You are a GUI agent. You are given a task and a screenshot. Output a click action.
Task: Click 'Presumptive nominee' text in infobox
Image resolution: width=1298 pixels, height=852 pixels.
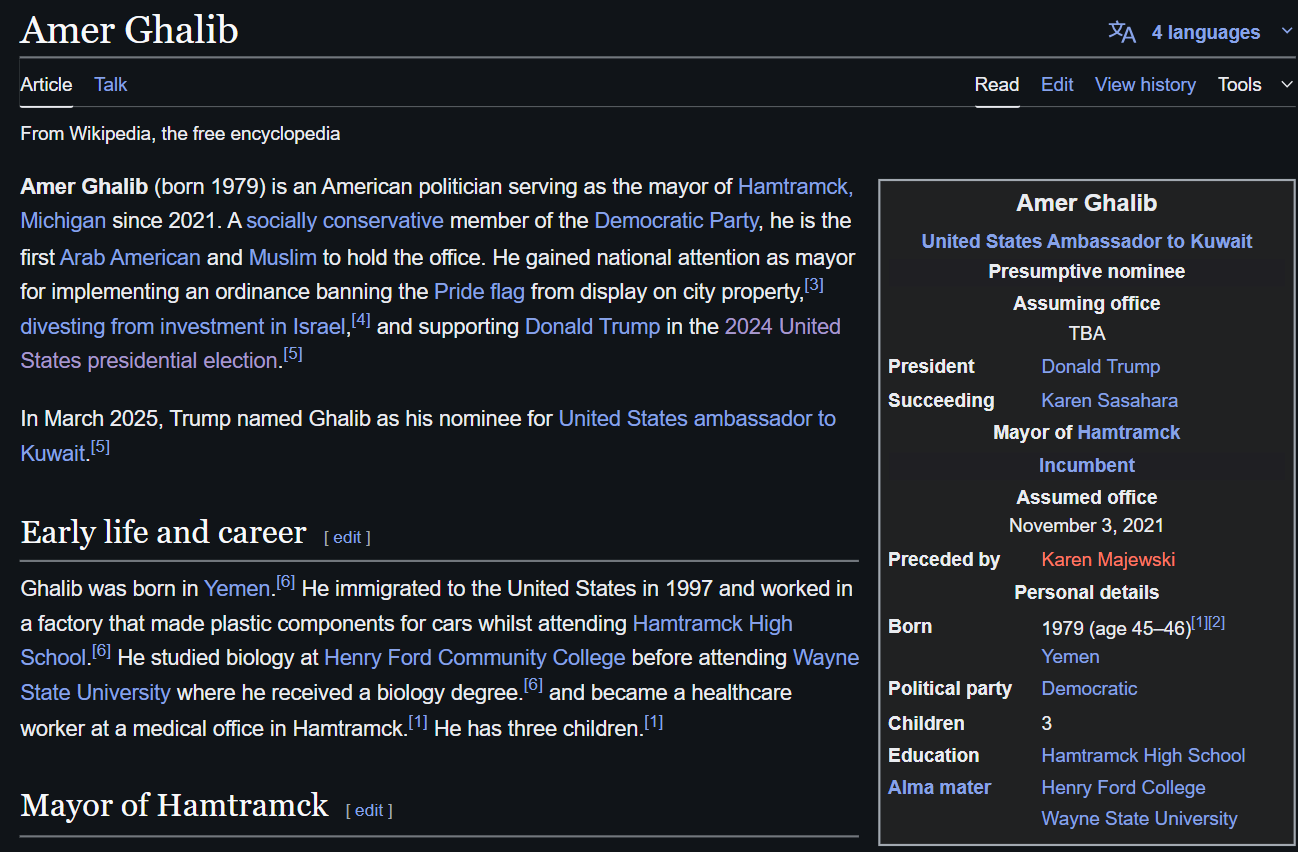tap(1087, 271)
